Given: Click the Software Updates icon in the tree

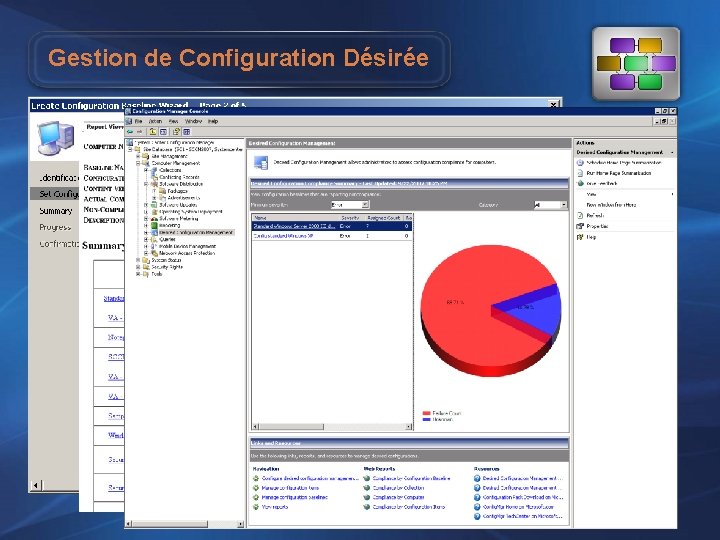Looking at the screenshot, I should [155, 205].
